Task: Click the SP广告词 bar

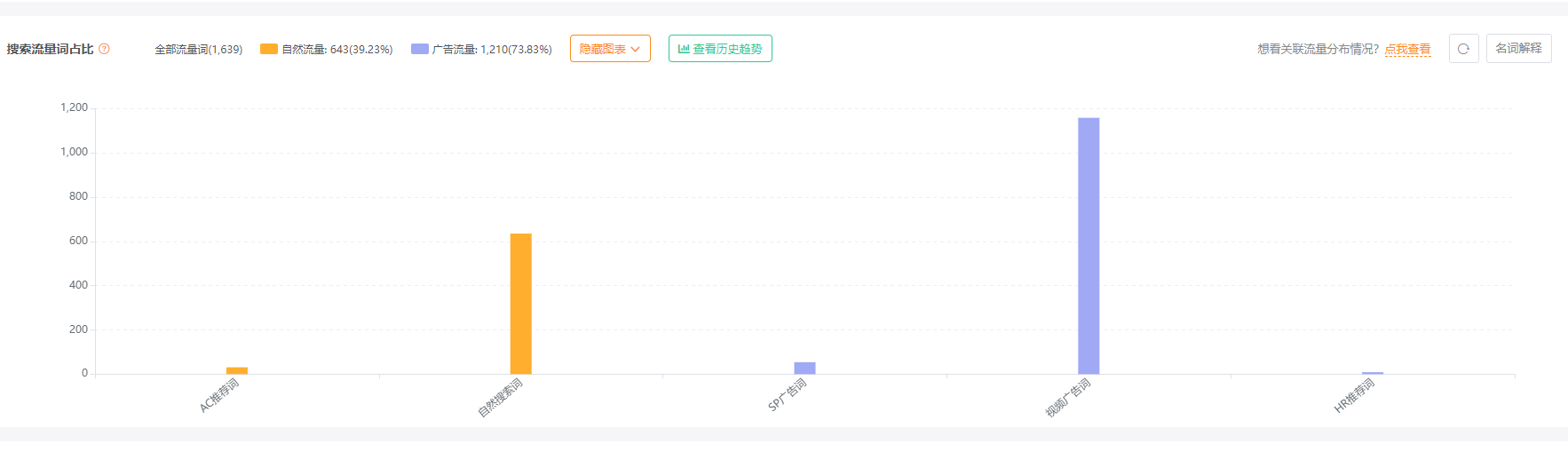Action: [804, 368]
